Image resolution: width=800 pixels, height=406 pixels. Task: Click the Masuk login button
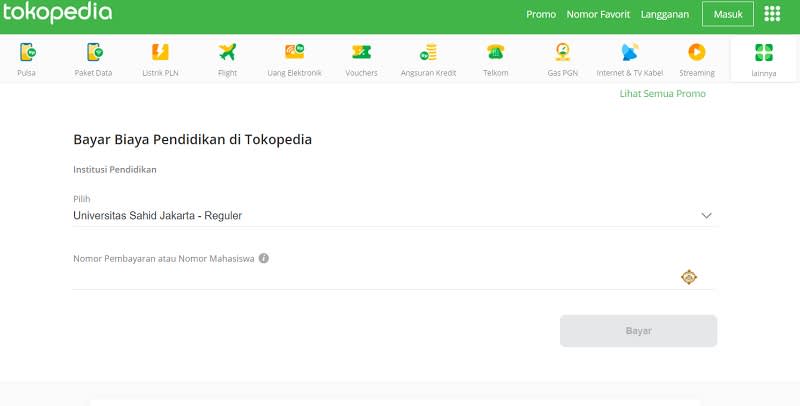[x=728, y=14]
